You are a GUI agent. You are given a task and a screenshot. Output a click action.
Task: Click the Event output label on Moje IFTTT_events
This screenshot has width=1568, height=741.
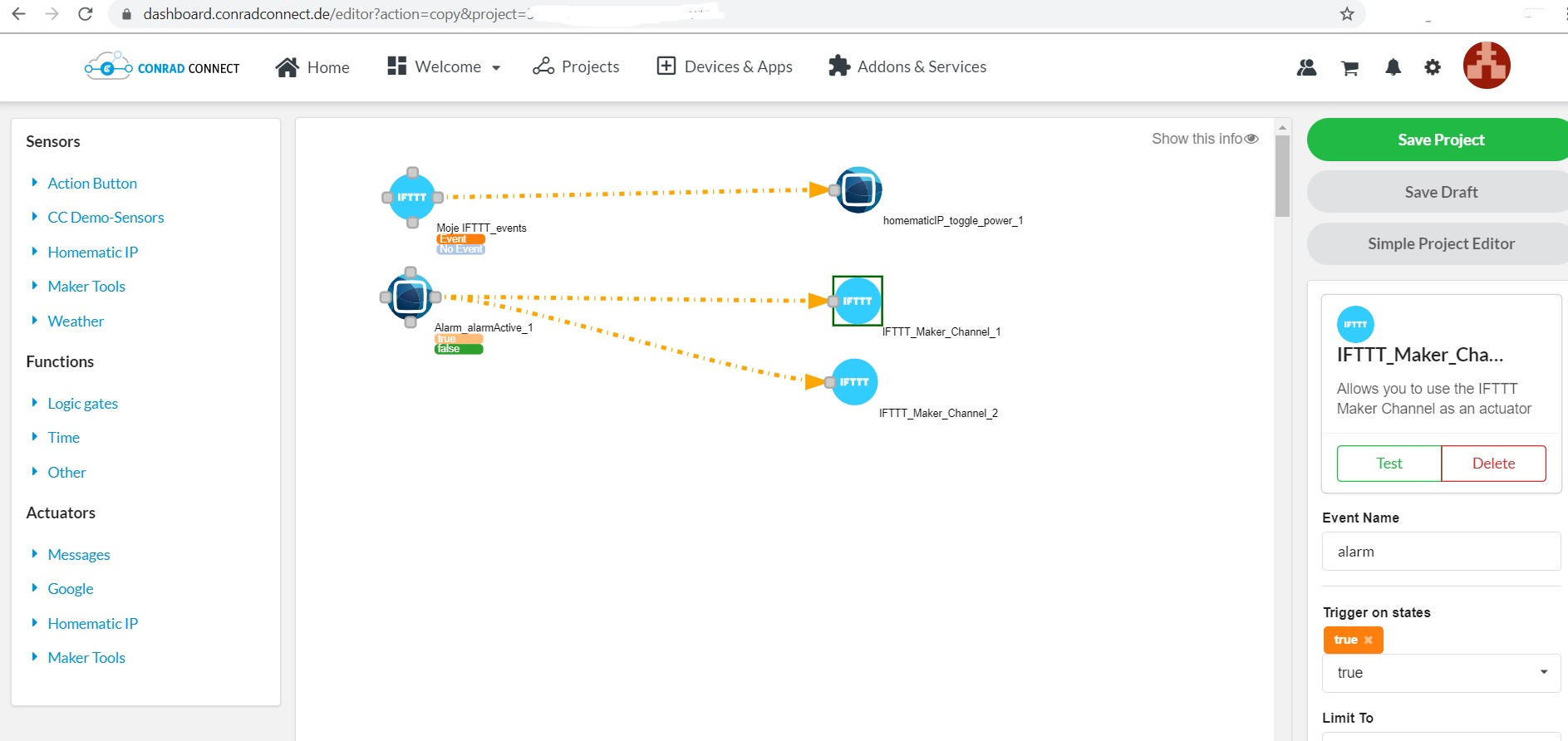point(460,239)
